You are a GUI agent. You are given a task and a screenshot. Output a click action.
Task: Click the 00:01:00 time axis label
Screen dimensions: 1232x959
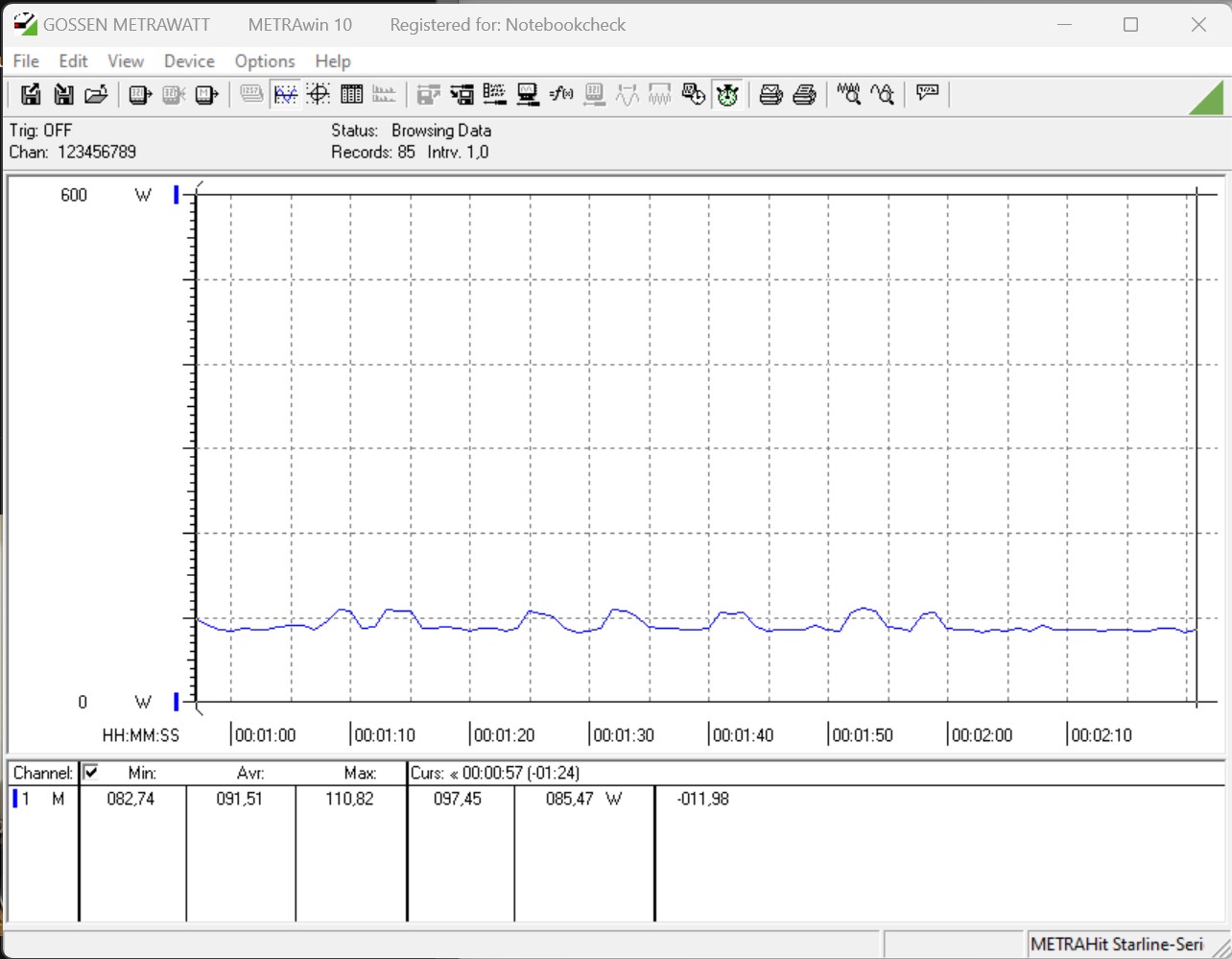(266, 735)
